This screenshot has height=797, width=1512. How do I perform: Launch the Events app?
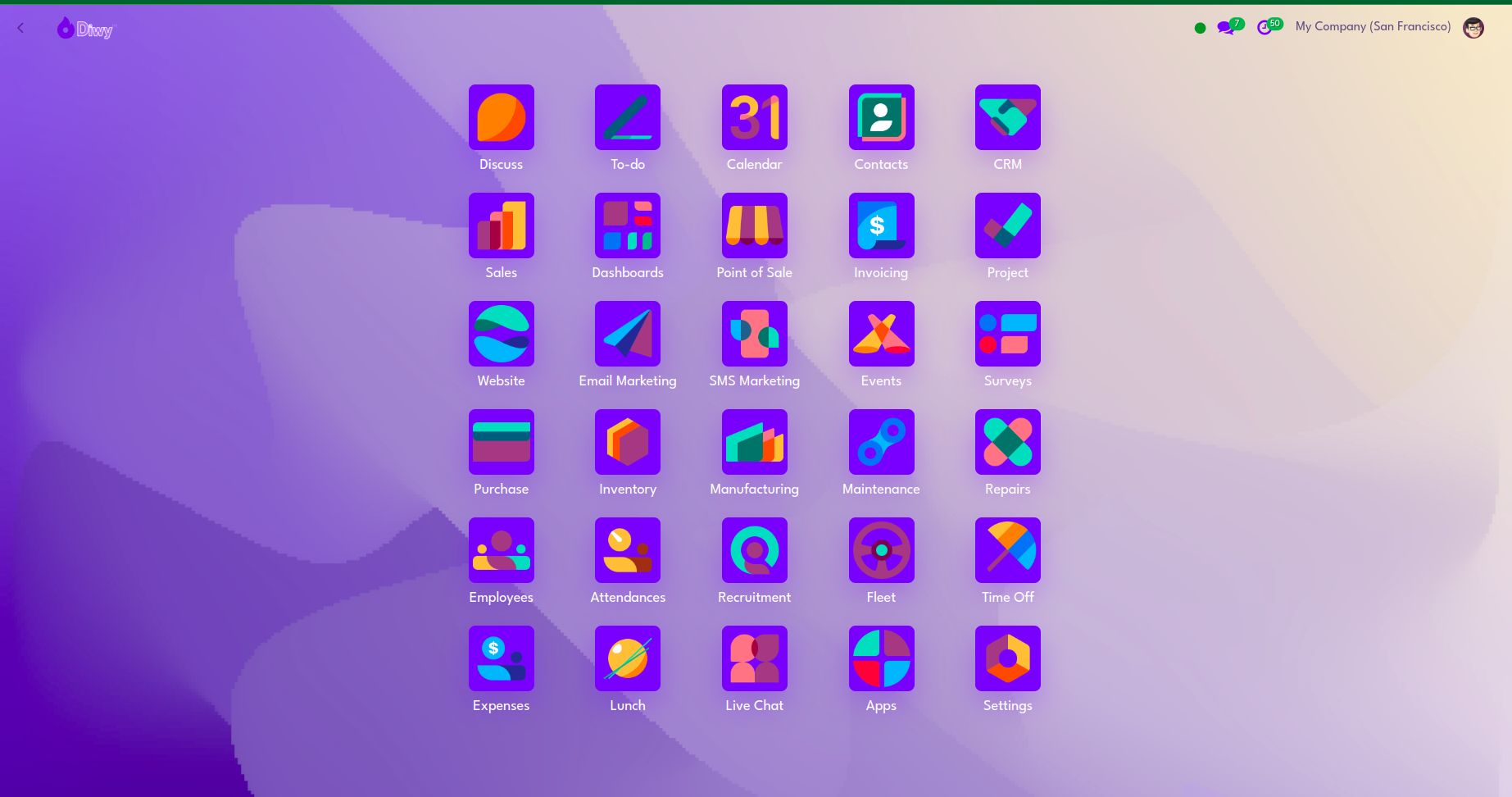coord(882,334)
